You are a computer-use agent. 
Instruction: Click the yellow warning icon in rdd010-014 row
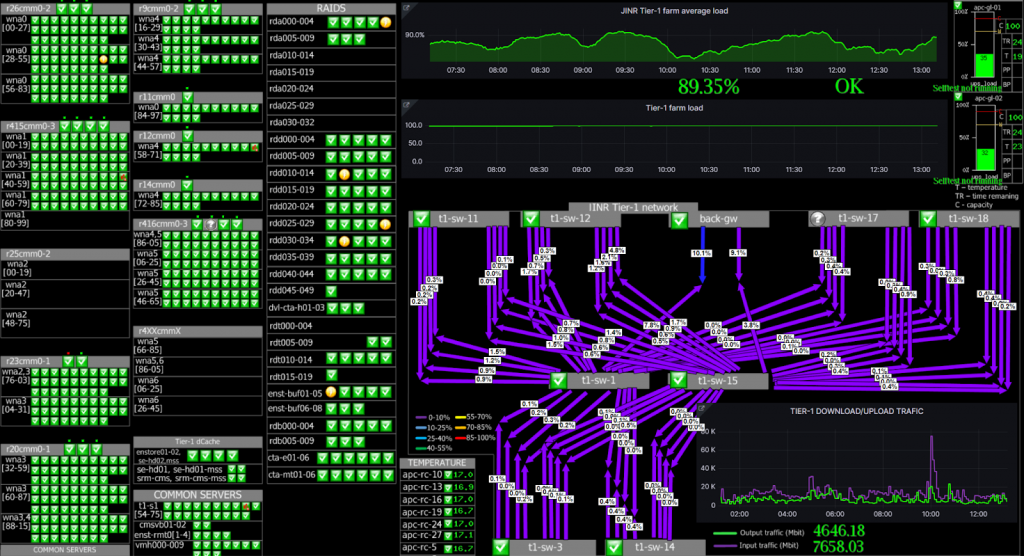(x=344, y=173)
